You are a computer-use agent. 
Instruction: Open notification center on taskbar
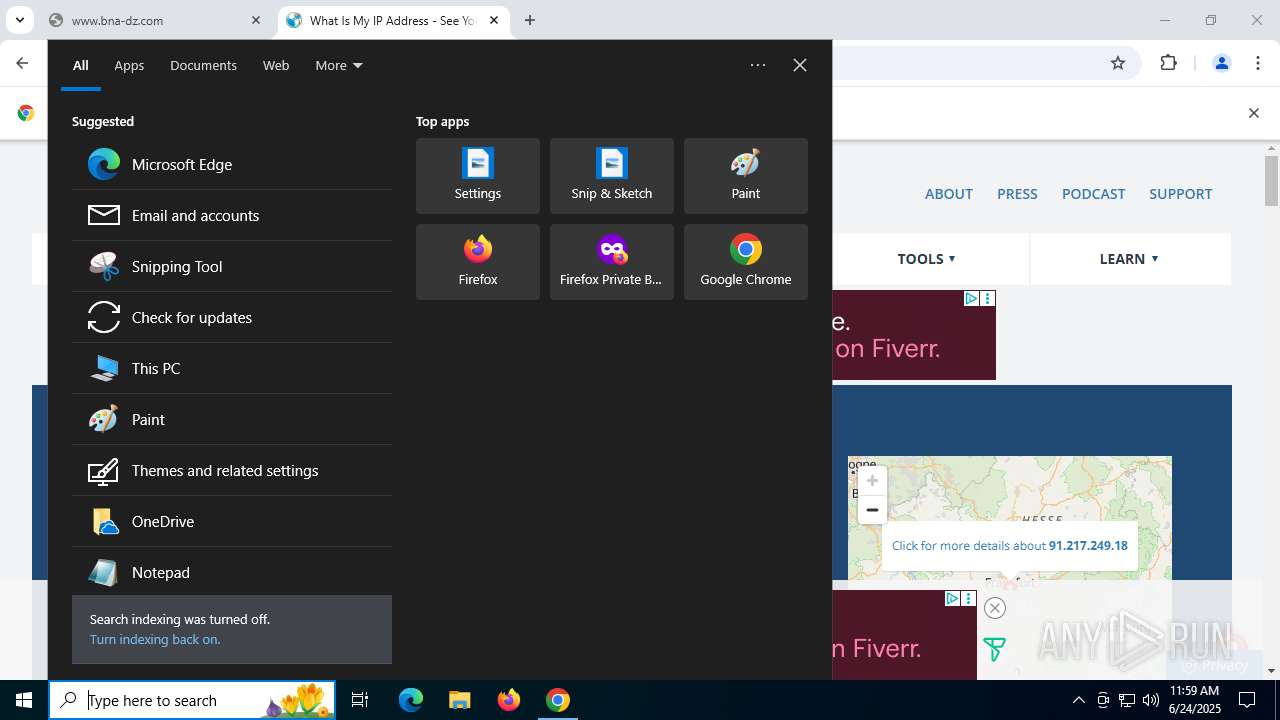(x=1247, y=700)
